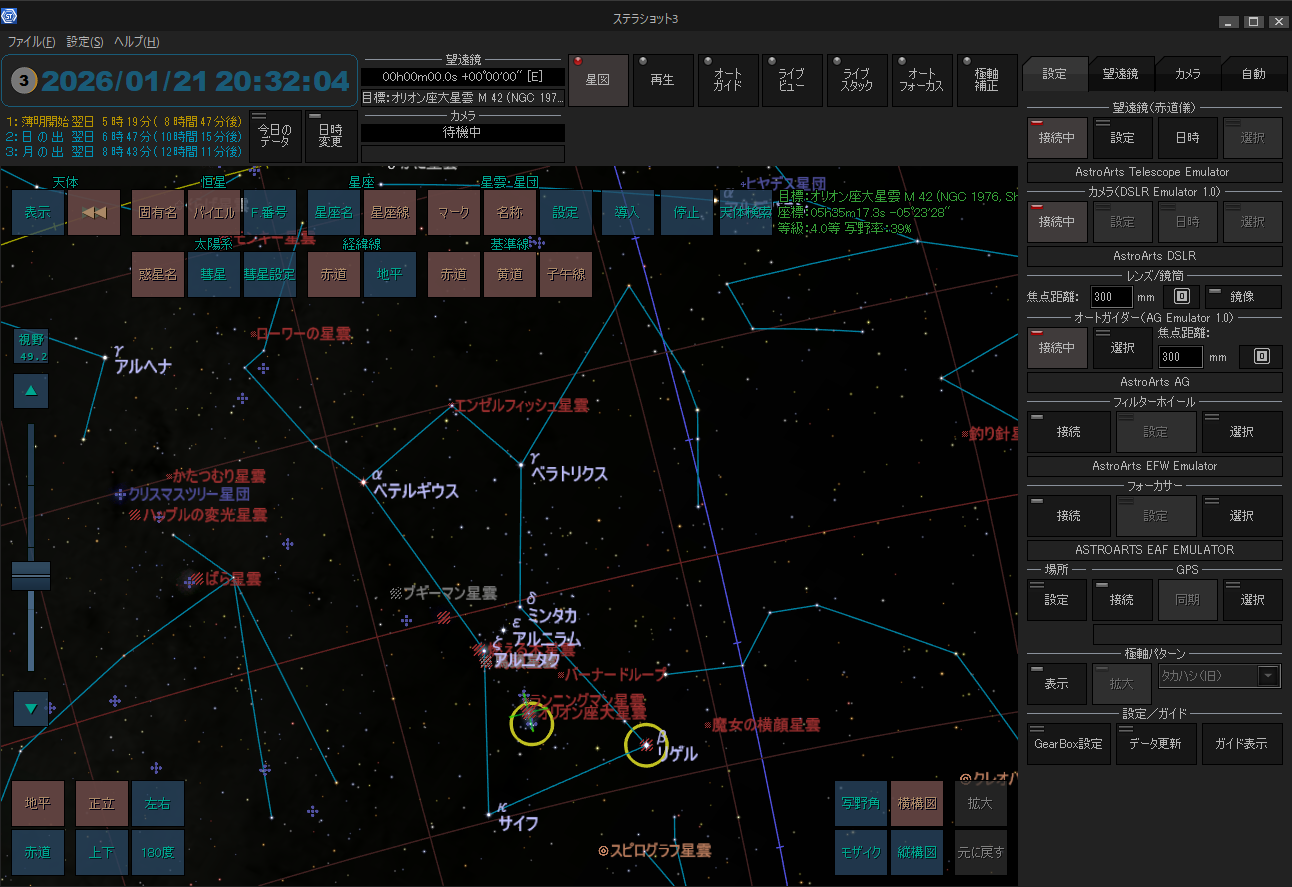Switch to the カメラ tab
1292x887 pixels.
[x=1187, y=74]
